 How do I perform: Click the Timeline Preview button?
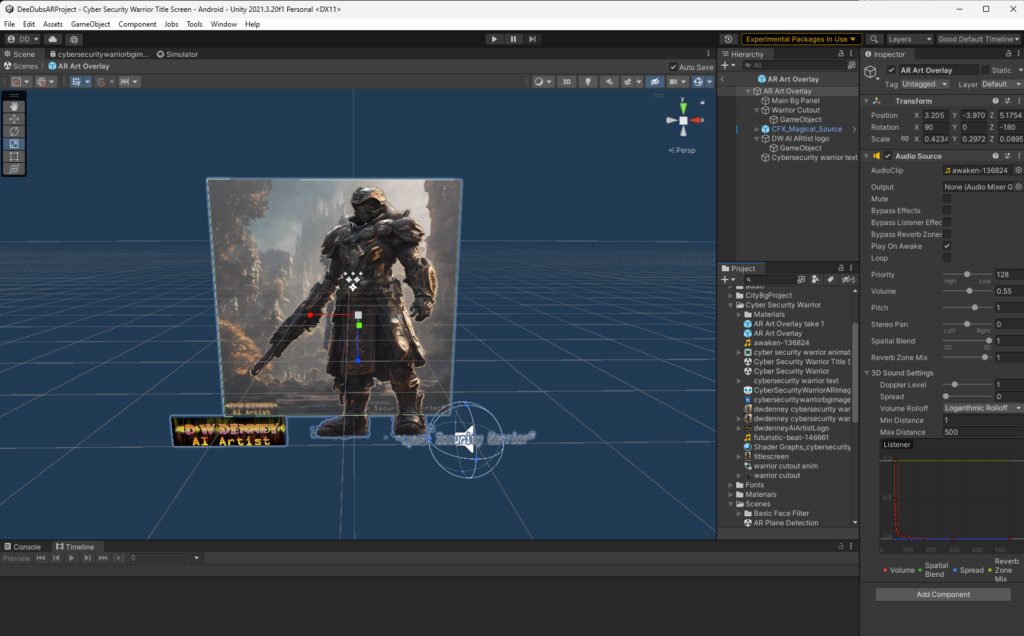click(16, 558)
